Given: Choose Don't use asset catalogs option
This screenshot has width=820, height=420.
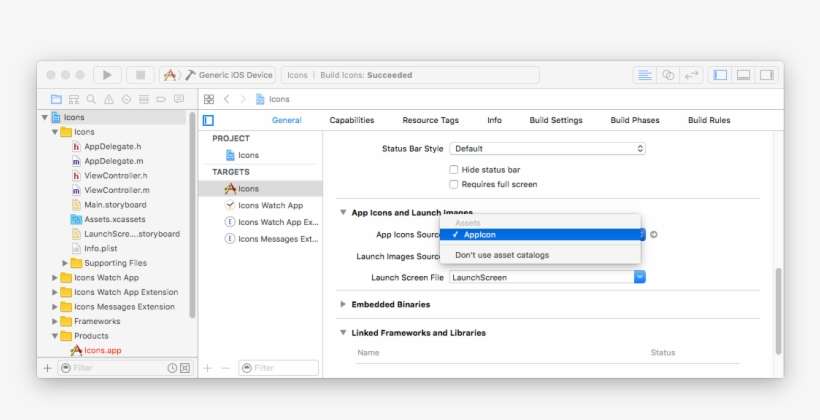Looking at the screenshot, I should click(x=502, y=255).
